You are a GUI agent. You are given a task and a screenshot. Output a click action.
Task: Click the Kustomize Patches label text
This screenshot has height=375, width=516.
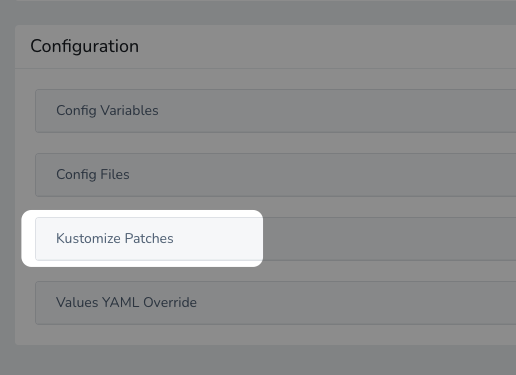(115, 238)
